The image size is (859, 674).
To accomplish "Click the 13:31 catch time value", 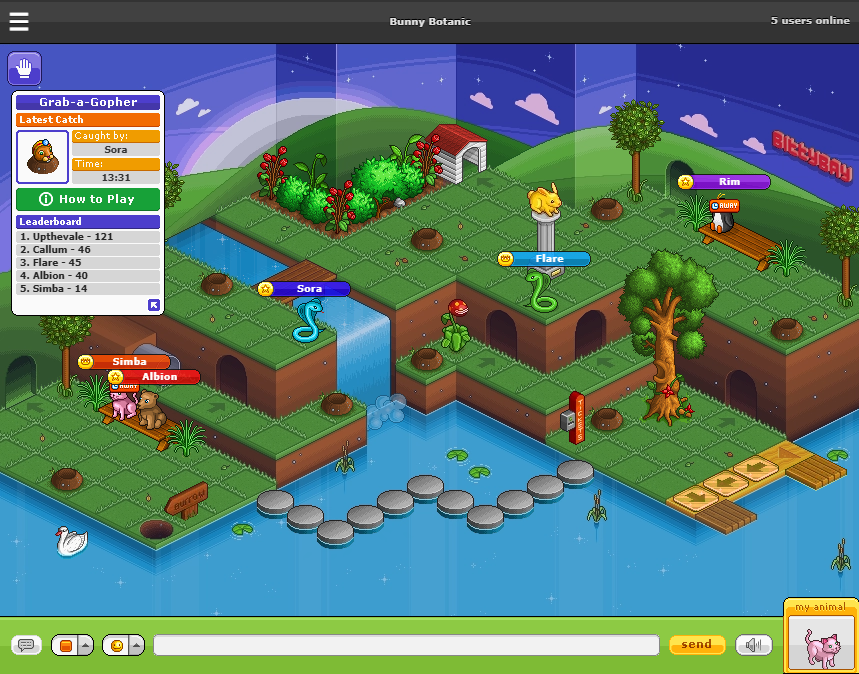I will [116, 178].
